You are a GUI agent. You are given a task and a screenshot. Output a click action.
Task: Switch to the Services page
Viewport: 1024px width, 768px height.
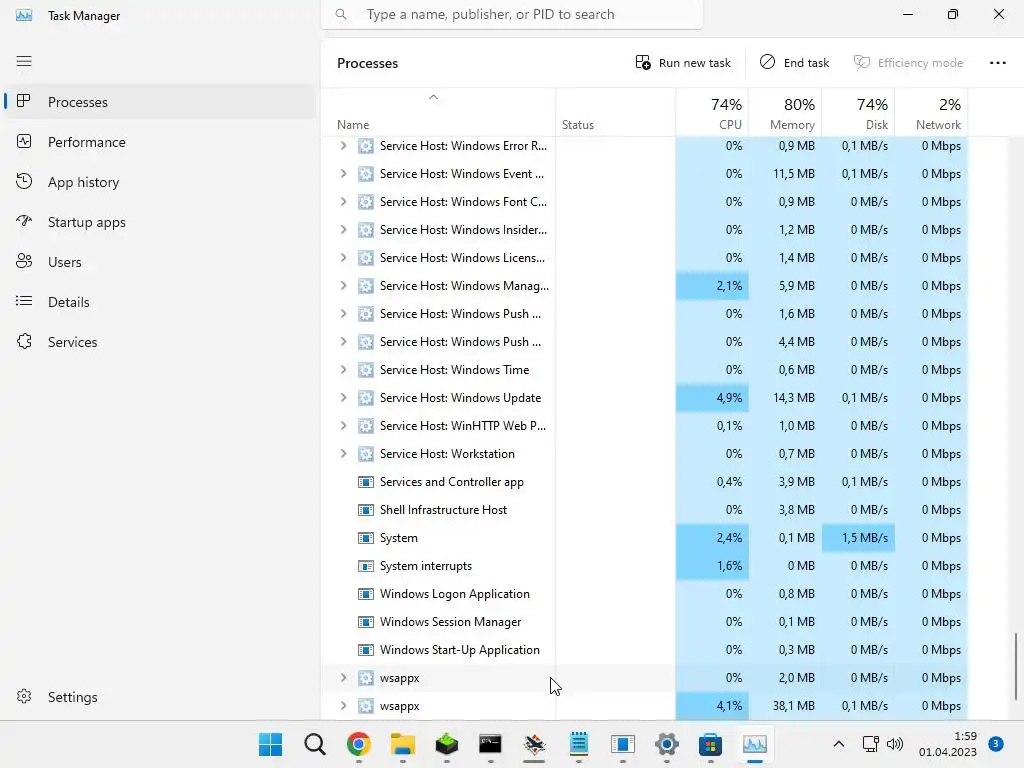pos(160,342)
